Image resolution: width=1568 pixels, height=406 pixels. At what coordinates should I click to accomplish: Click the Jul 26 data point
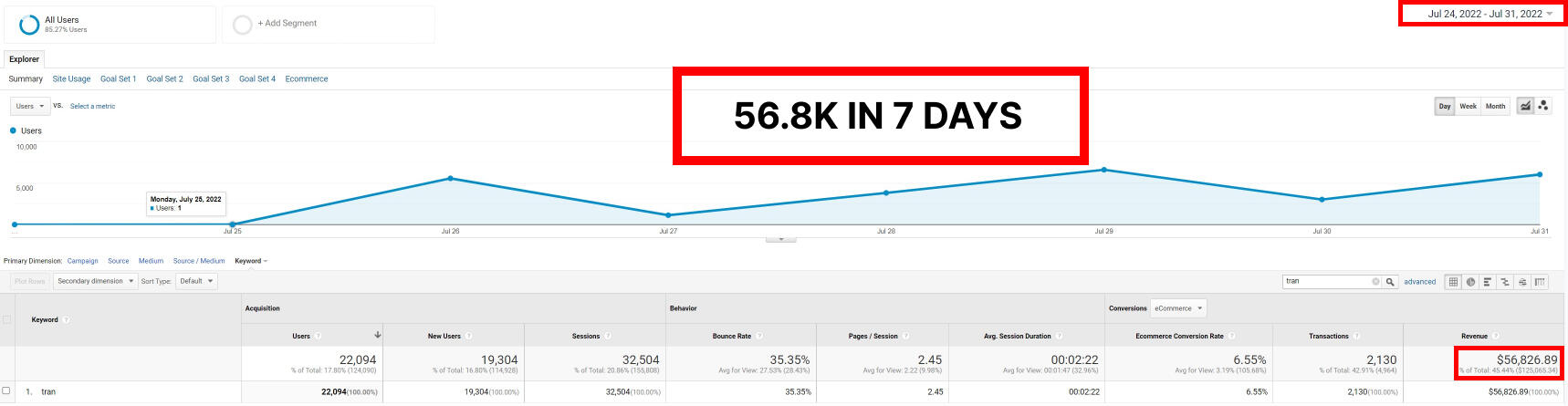(x=450, y=179)
